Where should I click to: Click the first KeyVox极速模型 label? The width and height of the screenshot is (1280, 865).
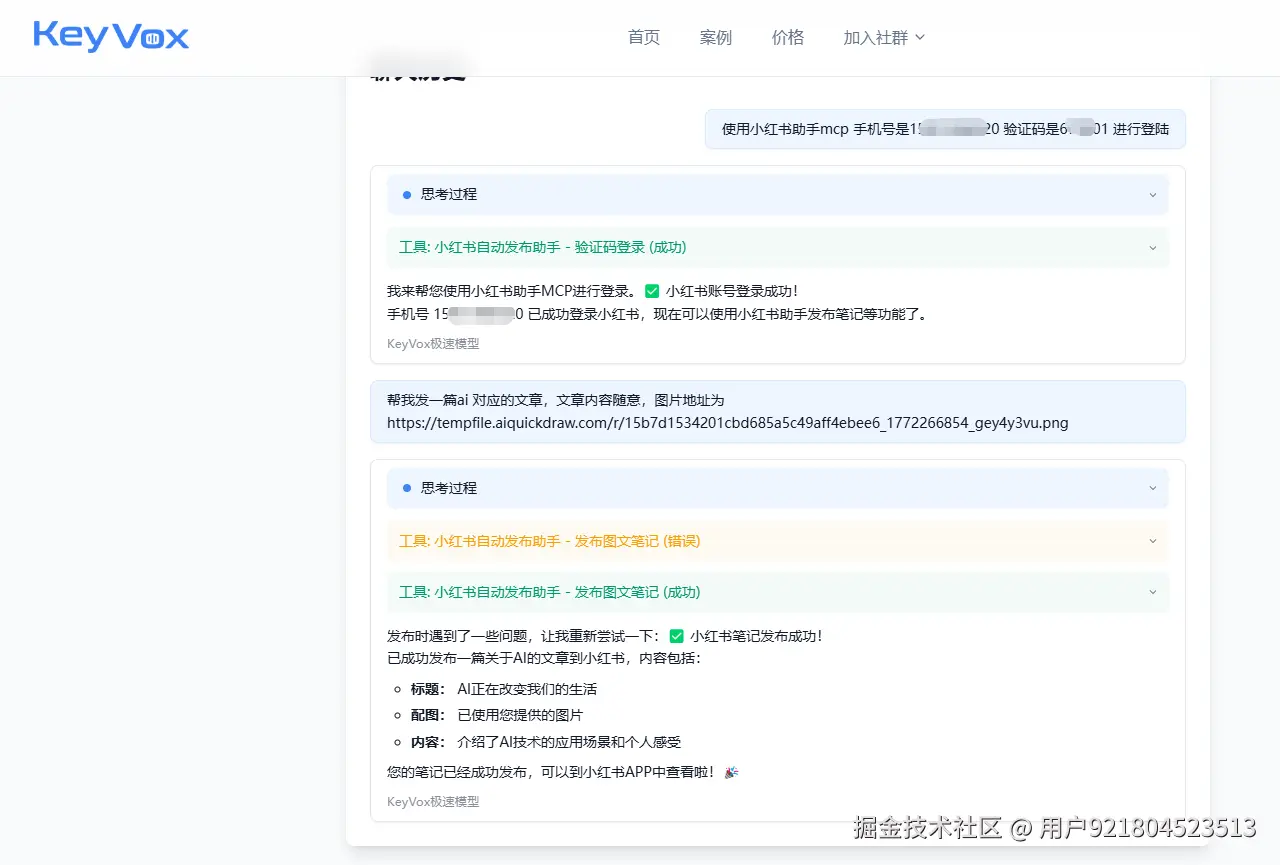point(433,343)
